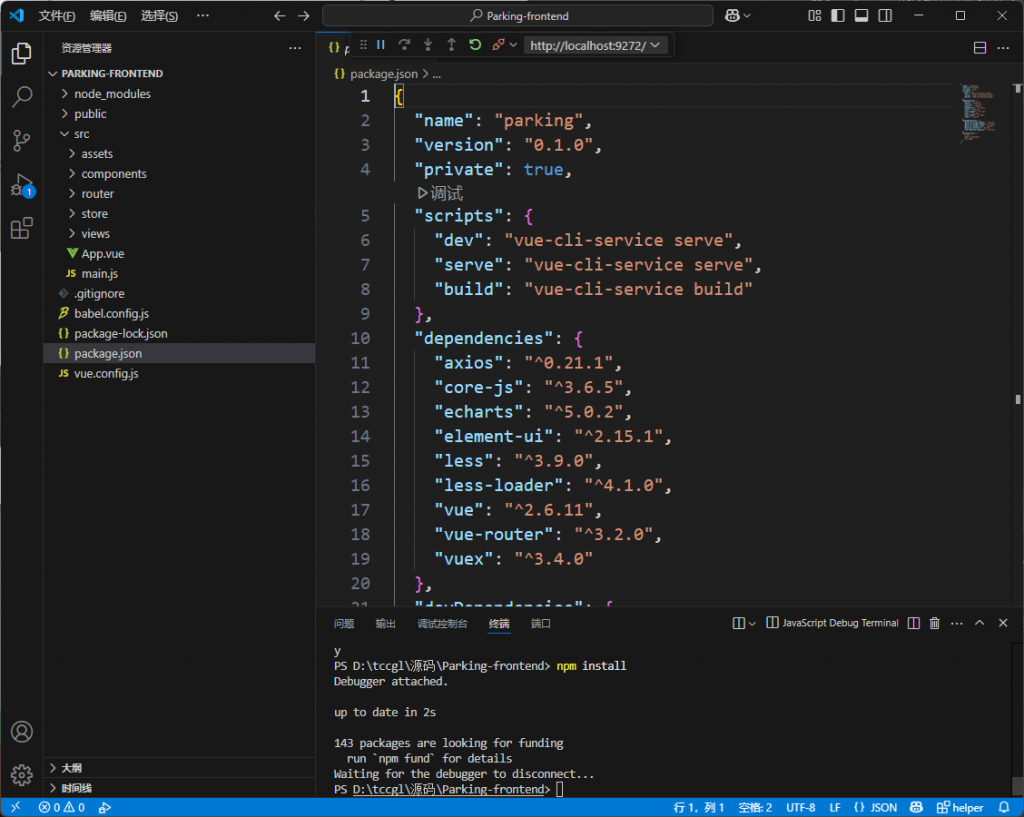Restart the debug session
Viewport: 1024px width, 817px height.
pos(475,45)
